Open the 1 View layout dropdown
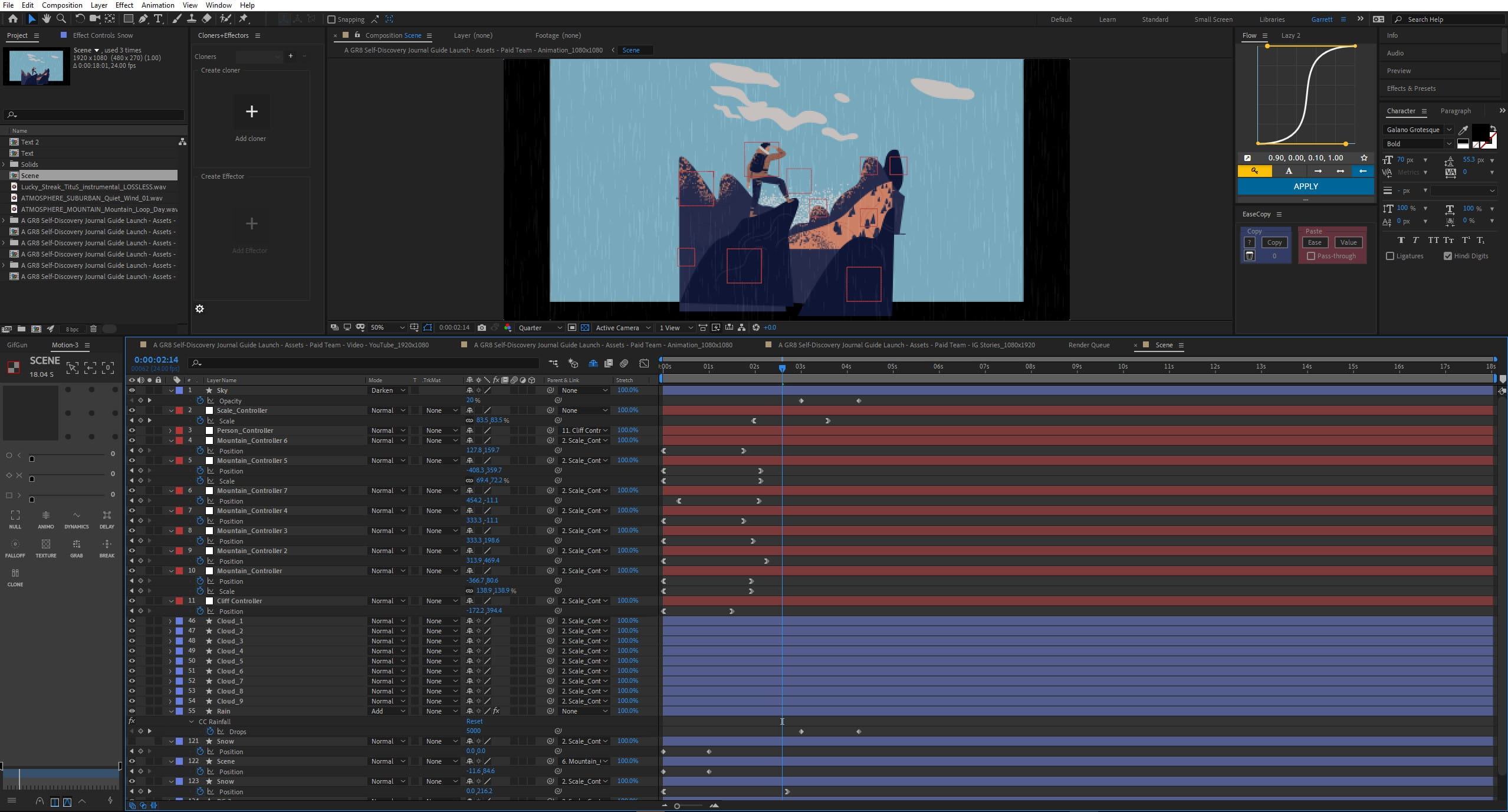Screen dimensions: 1508x812 pyautogui.click(x=676, y=327)
